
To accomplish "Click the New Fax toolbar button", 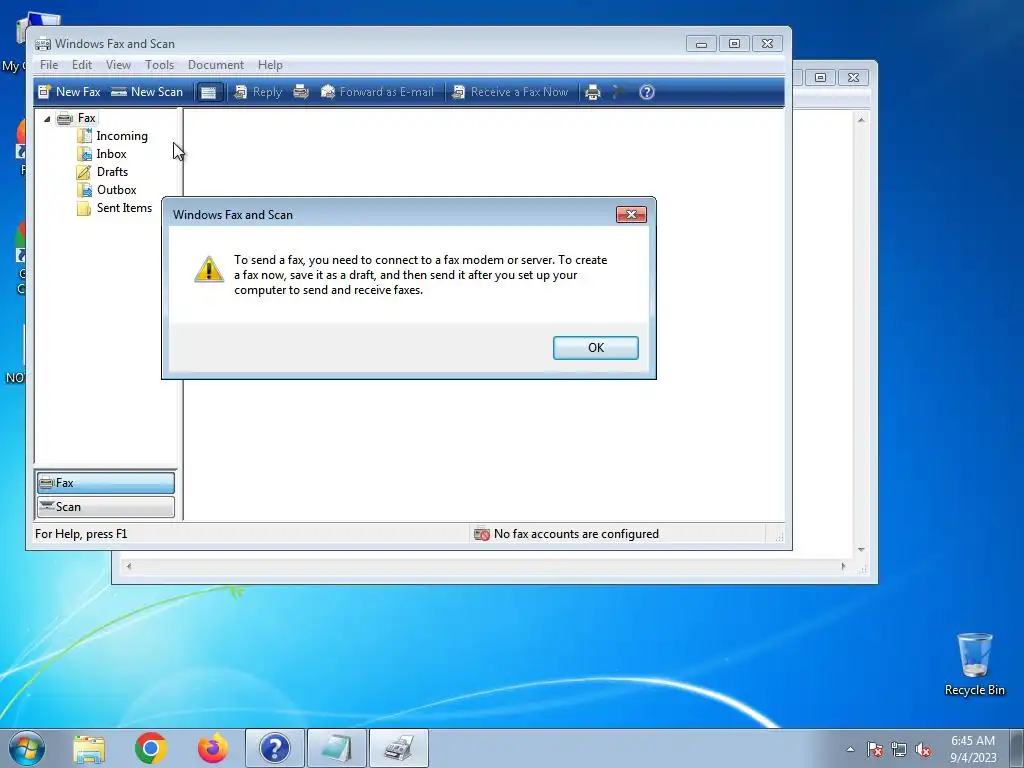I will [69, 92].
